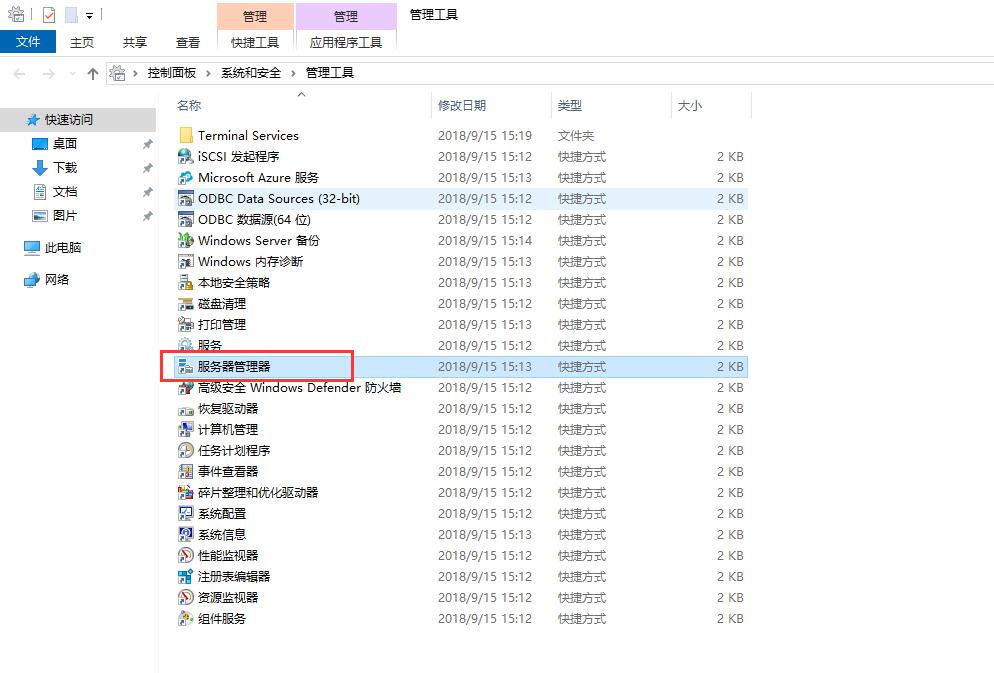
Task: Select 网络 in the navigation pane
Action: point(56,279)
